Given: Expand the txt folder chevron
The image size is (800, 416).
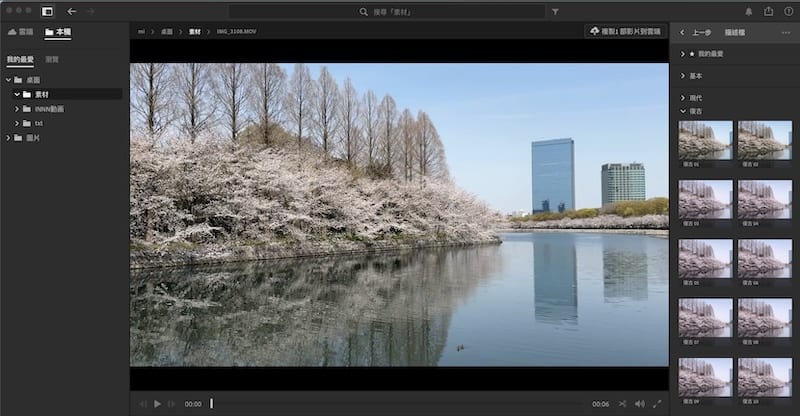Looking at the screenshot, I should pyautogui.click(x=17, y=123).
